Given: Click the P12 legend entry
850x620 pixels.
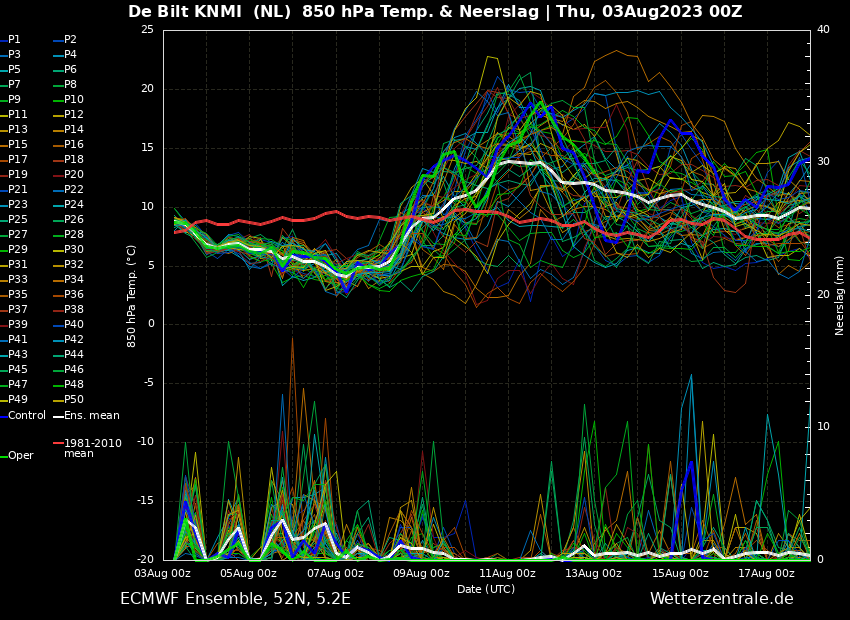Looking at the screenshot, I should 73,115.
